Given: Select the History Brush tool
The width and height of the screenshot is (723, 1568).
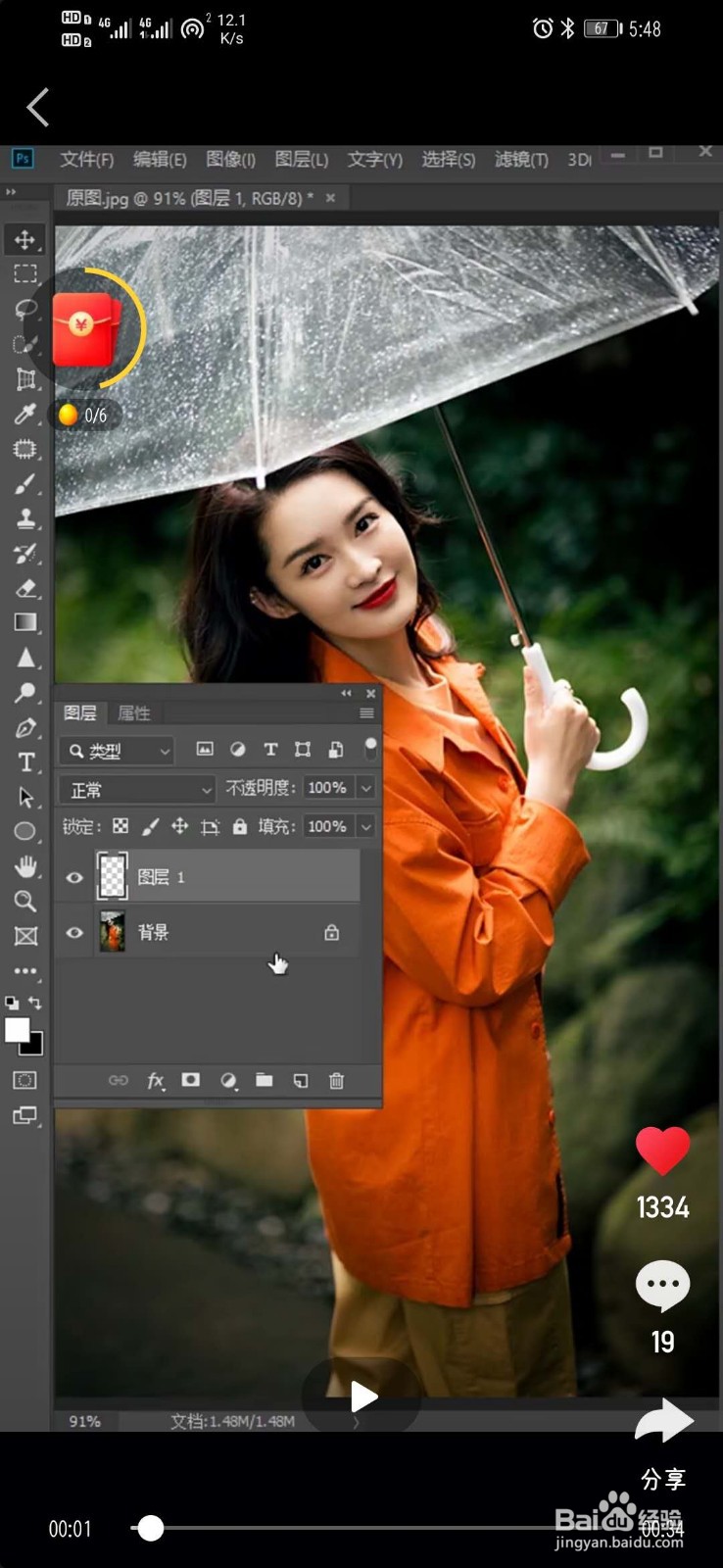Looking at the screenshot, I should 25,554.
